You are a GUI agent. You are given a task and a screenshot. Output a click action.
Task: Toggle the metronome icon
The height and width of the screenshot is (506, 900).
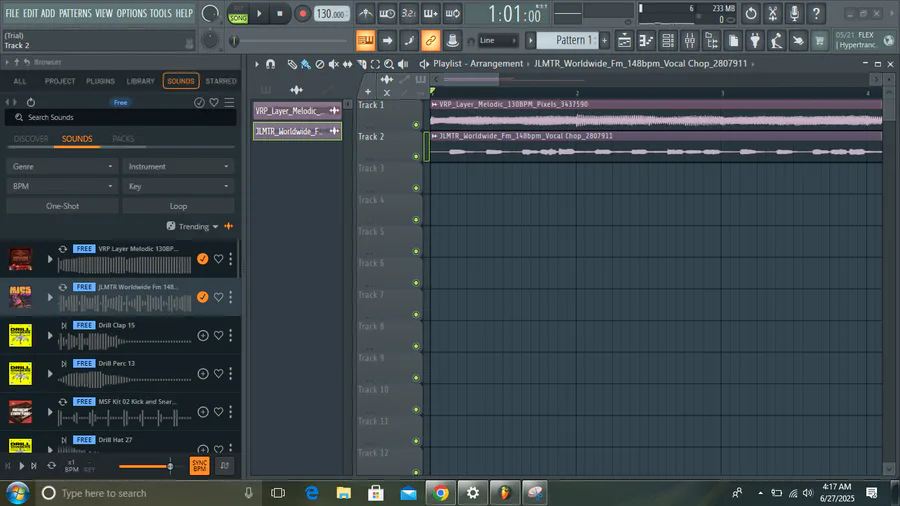tap(366, 13)
